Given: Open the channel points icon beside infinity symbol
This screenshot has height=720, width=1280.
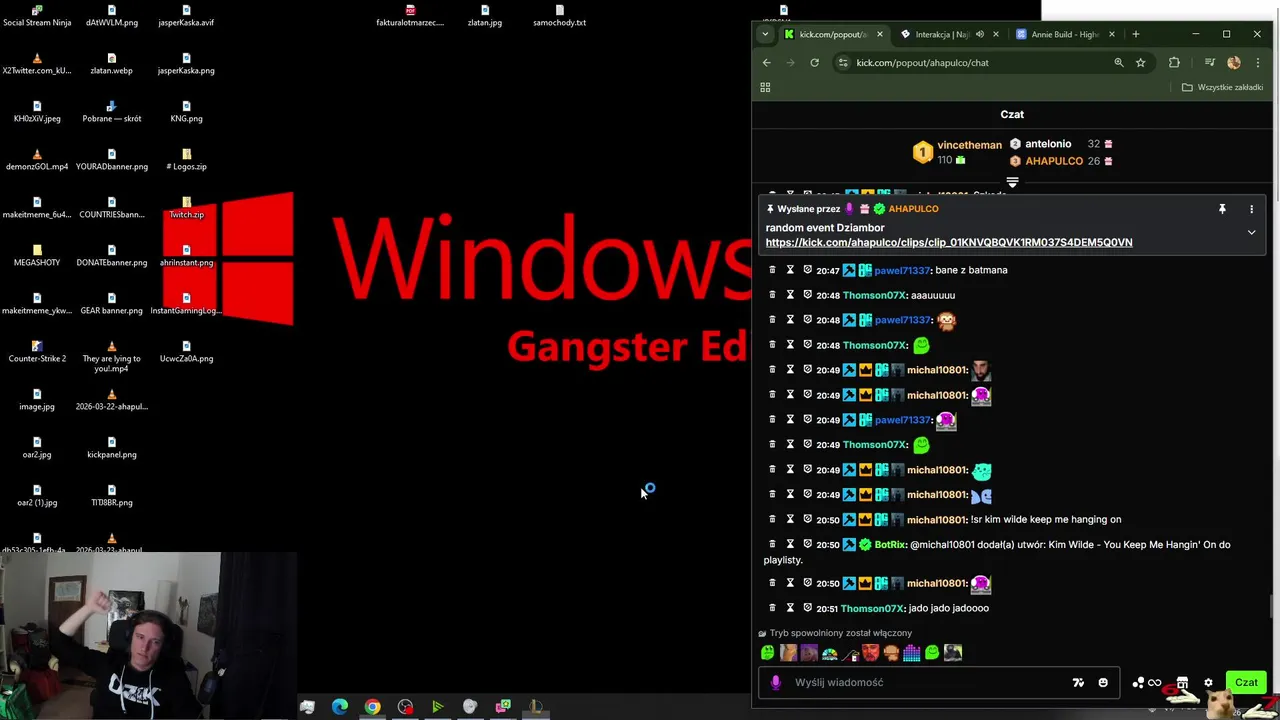Looking at the screenshot, I should [1138, 683].
